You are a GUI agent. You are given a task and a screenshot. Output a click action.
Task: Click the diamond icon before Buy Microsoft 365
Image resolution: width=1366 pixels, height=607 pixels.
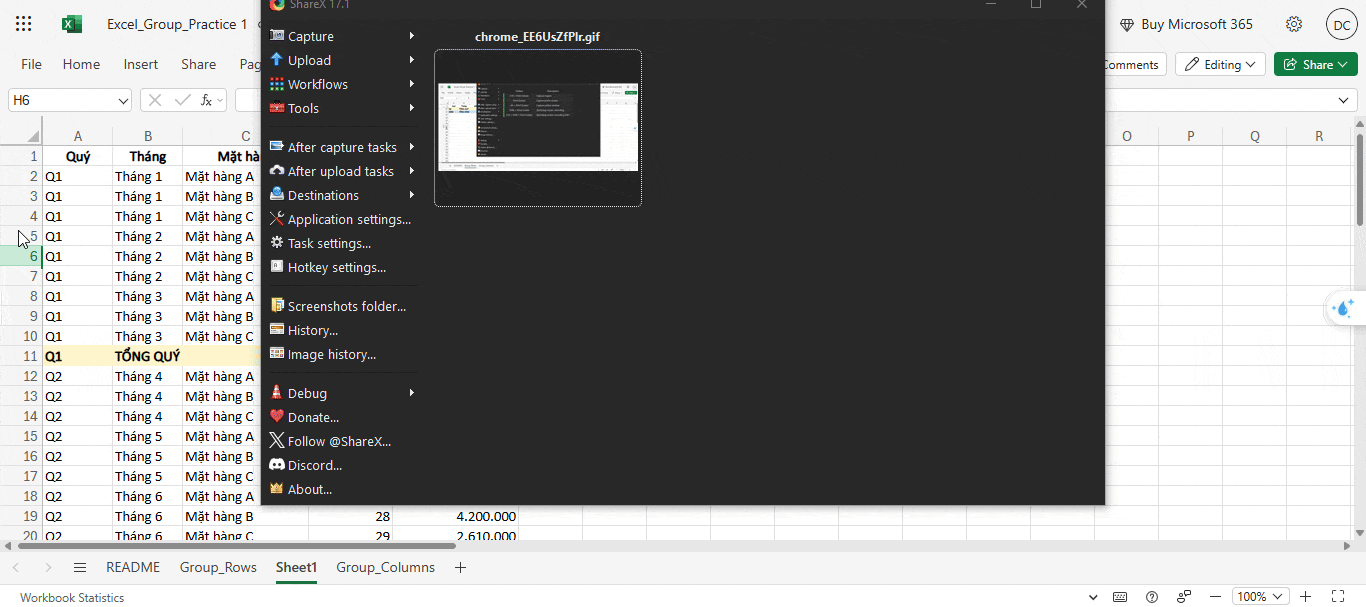pos(1127,24)
